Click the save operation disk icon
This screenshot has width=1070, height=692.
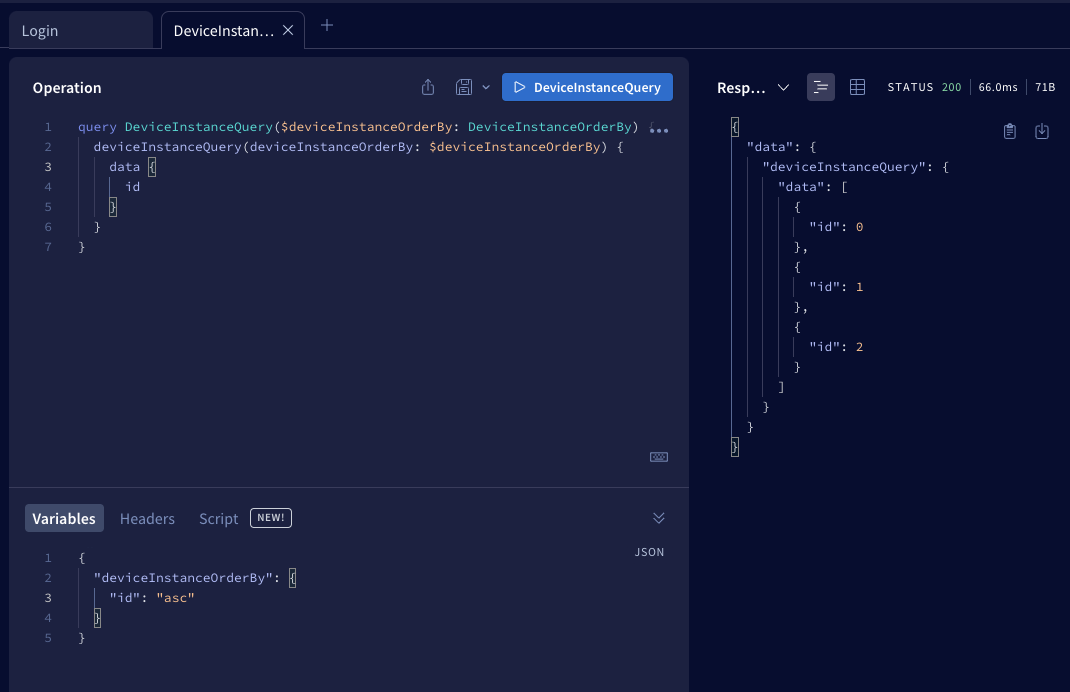pos(463,87)
